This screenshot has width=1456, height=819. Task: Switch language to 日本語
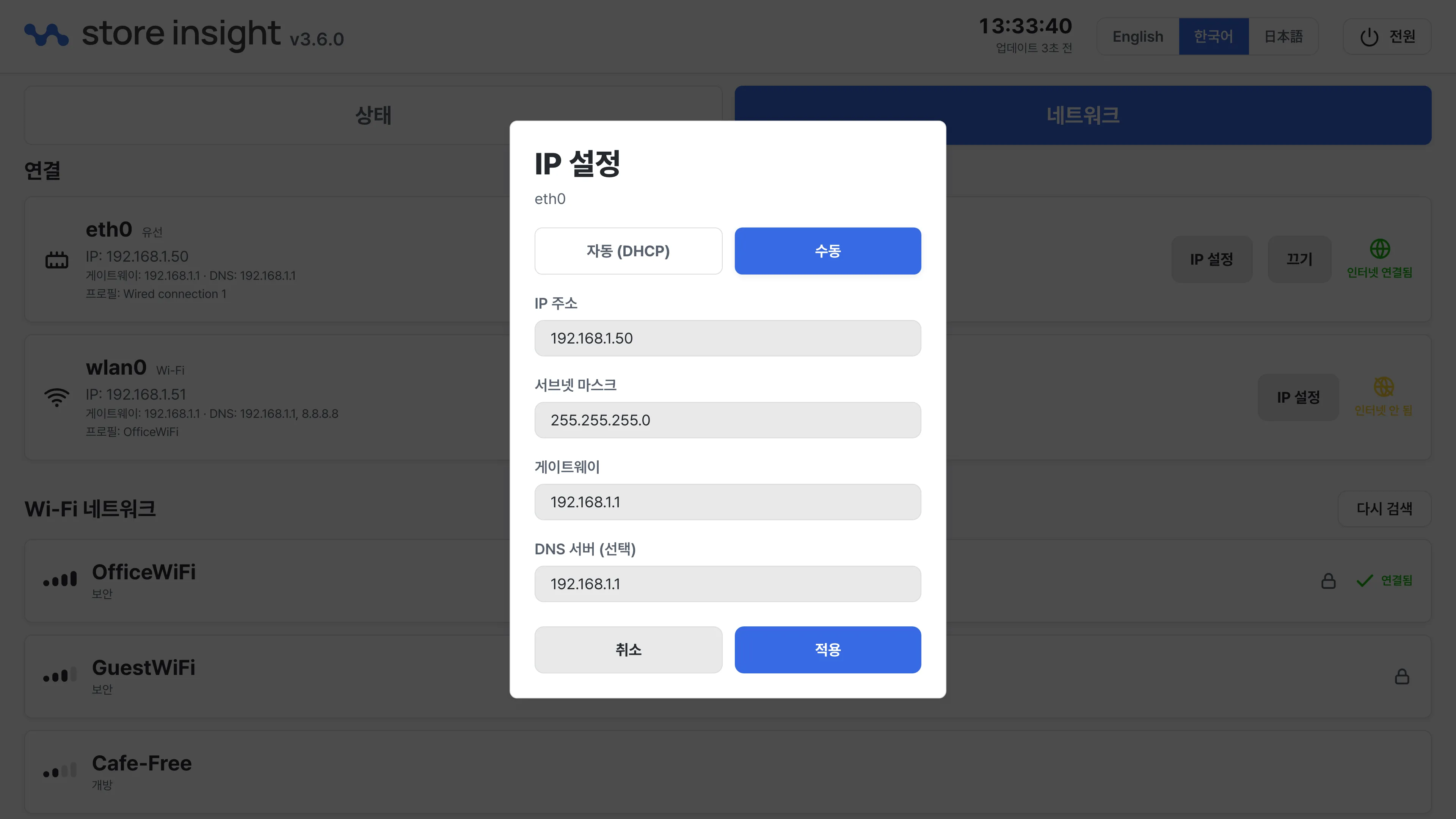[1283, 37]
